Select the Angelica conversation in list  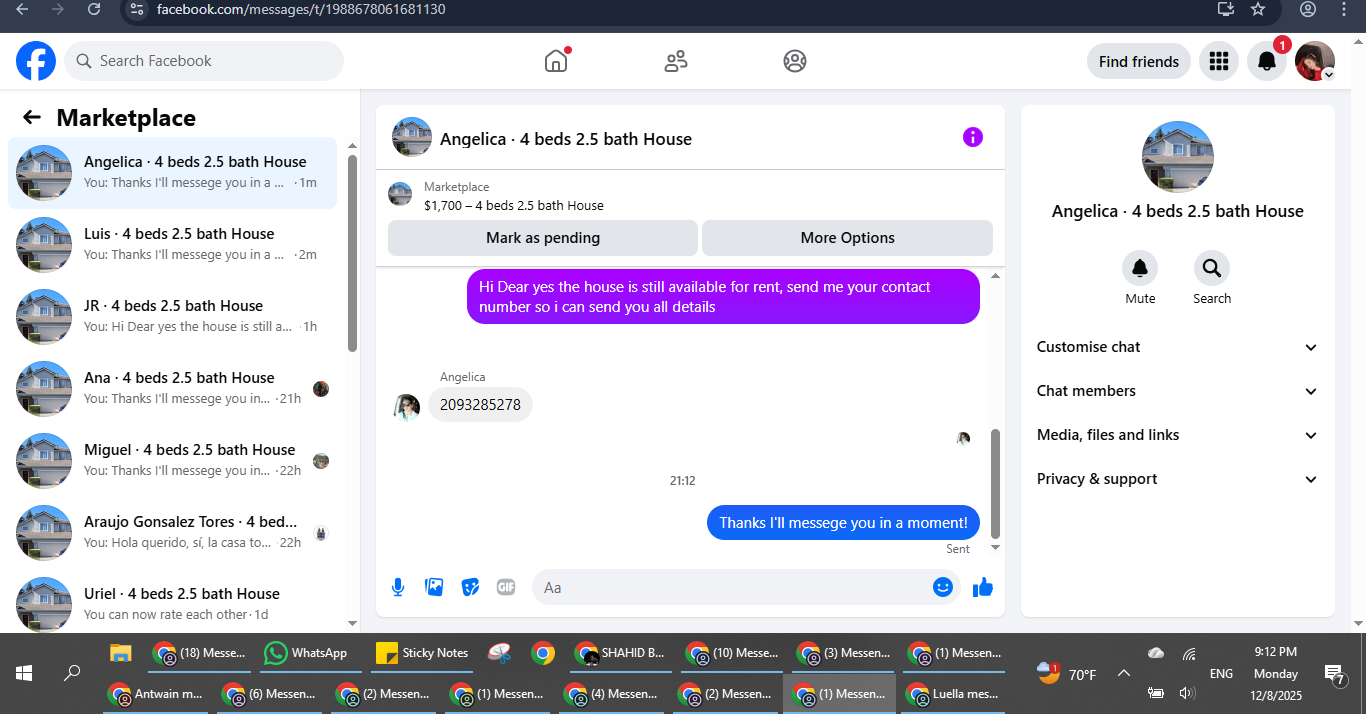click(172, 172)
